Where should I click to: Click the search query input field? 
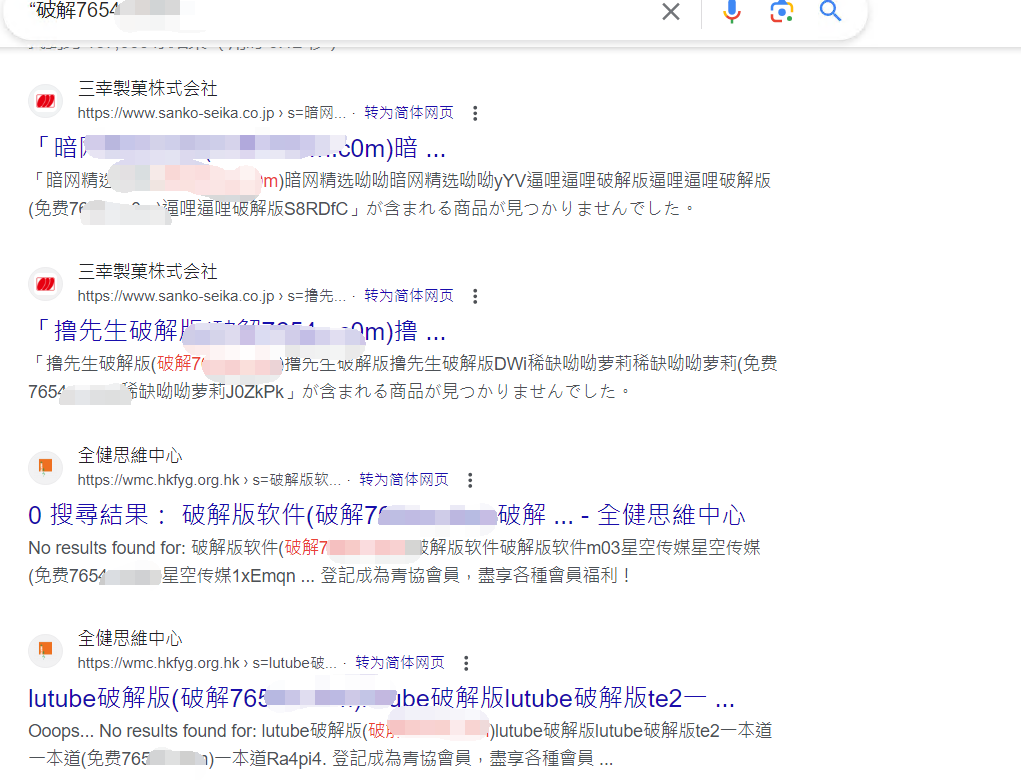(x=339, y=10)
